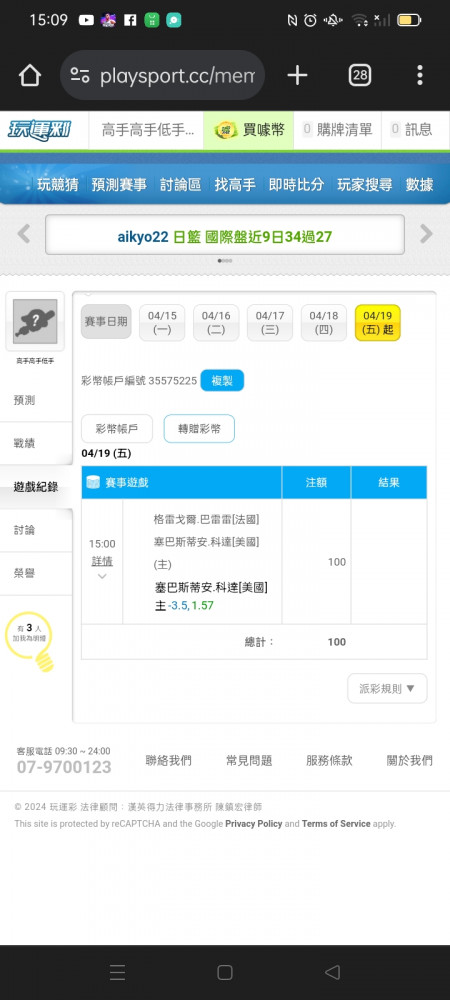450x1000 pixels.
Task: Open the browser three-dot menu
Action: [419, 75]
